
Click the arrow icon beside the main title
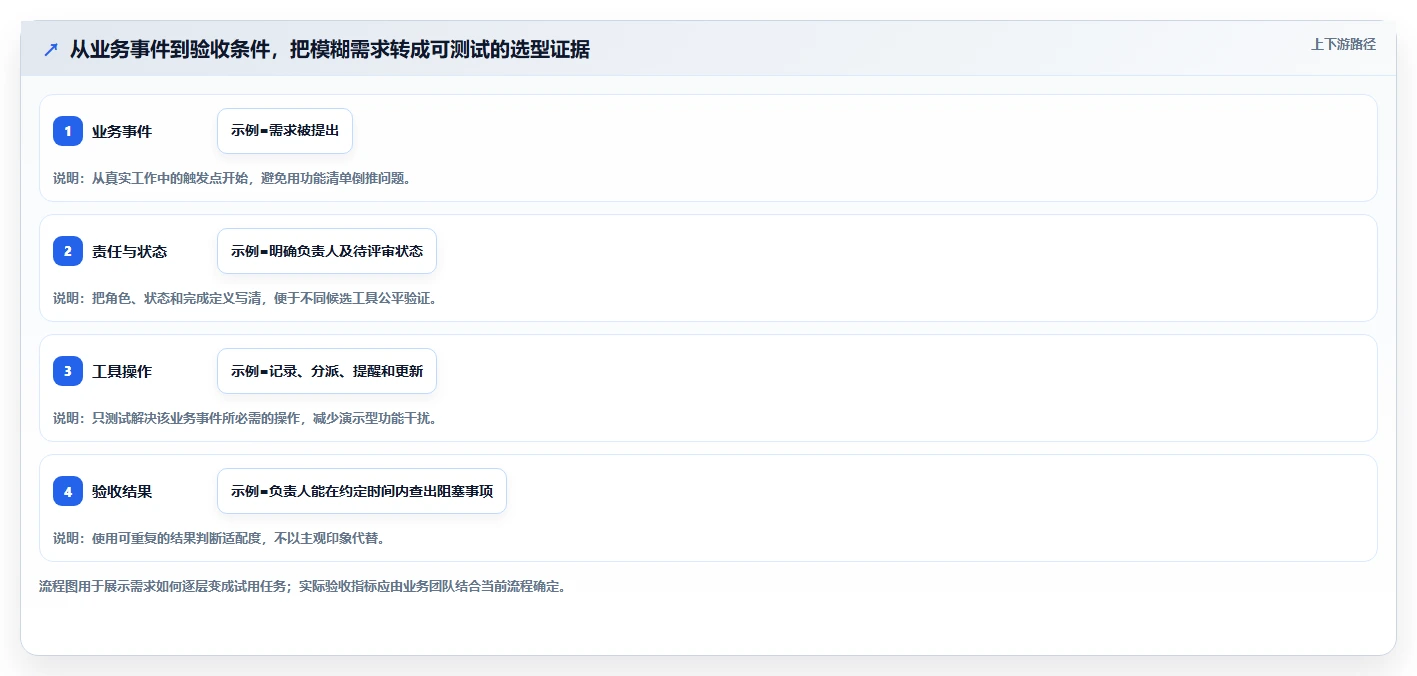(x=51, y=50)
